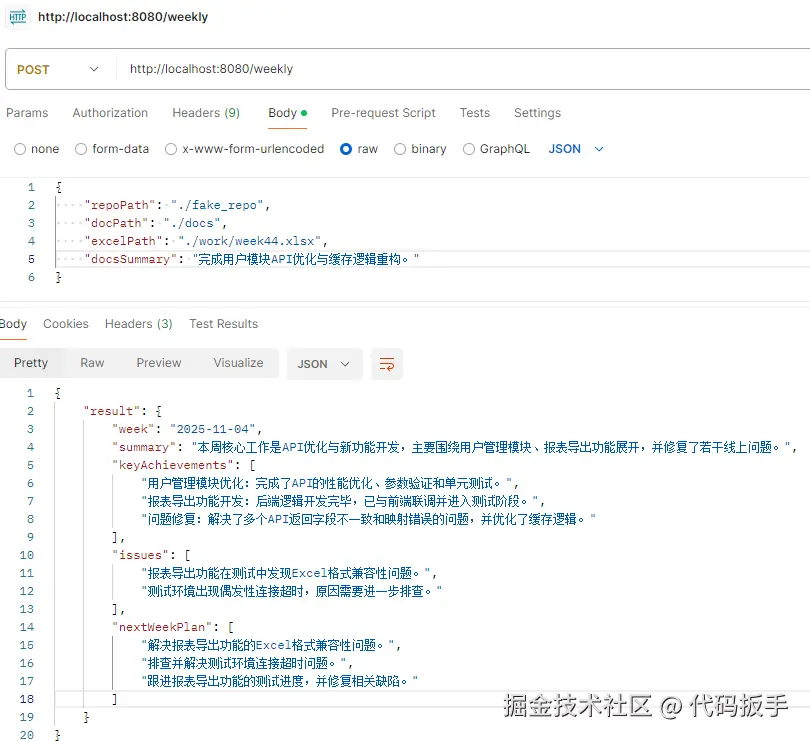810x741 pixels.
Task: Select x-www-form-urlencoded body format
Action: (x=171, y=148)
